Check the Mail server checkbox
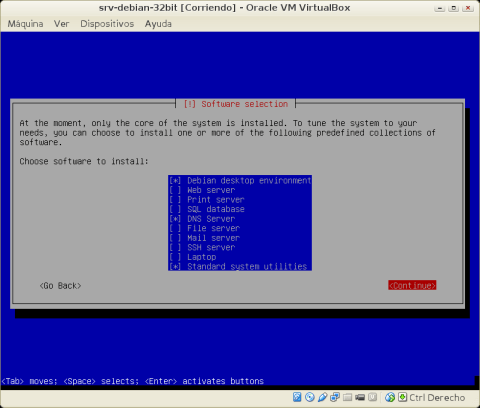The image size is (480, 408). pyautogui.click(x=175, y=238)
